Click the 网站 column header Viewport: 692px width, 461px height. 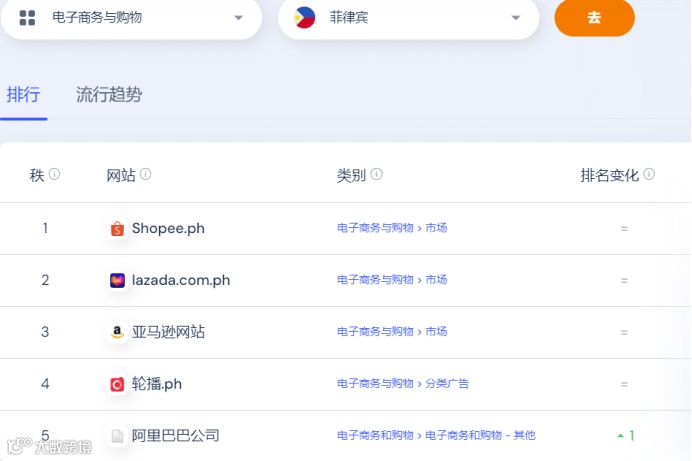121,175
